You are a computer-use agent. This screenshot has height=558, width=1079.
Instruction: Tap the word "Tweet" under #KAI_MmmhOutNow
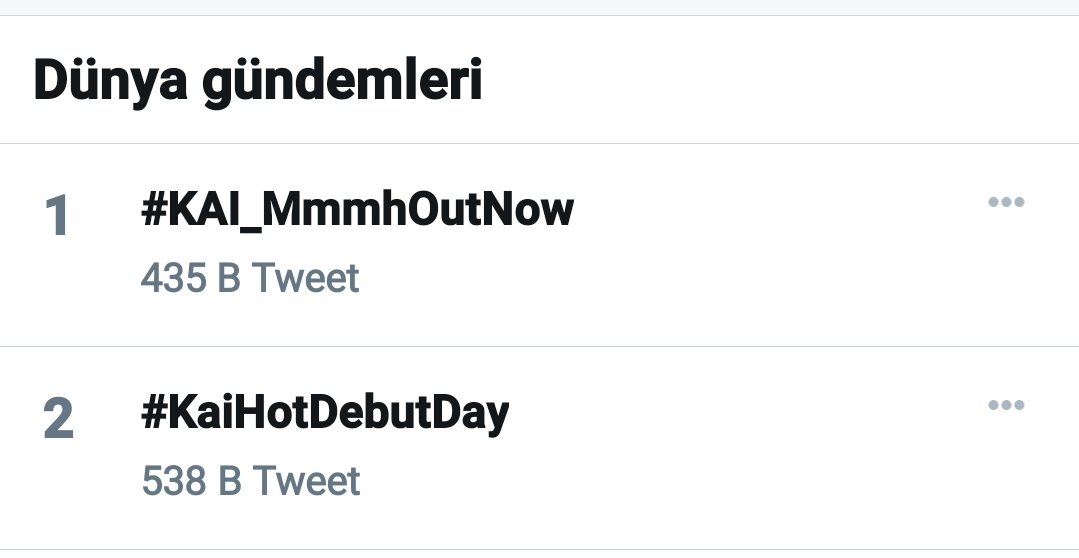coord(305,278)
